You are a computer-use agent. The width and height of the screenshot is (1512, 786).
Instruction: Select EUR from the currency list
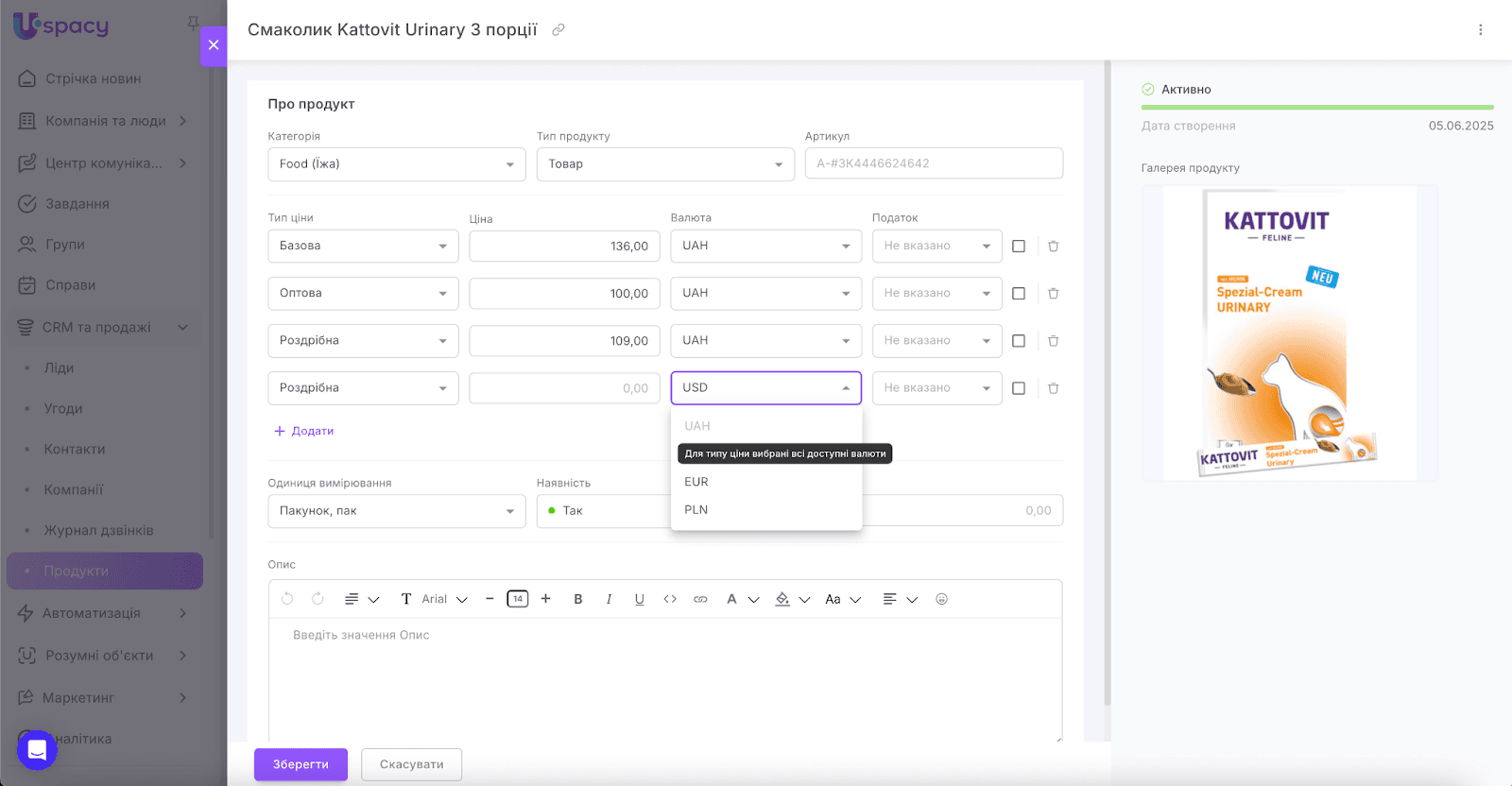point(696,482)
